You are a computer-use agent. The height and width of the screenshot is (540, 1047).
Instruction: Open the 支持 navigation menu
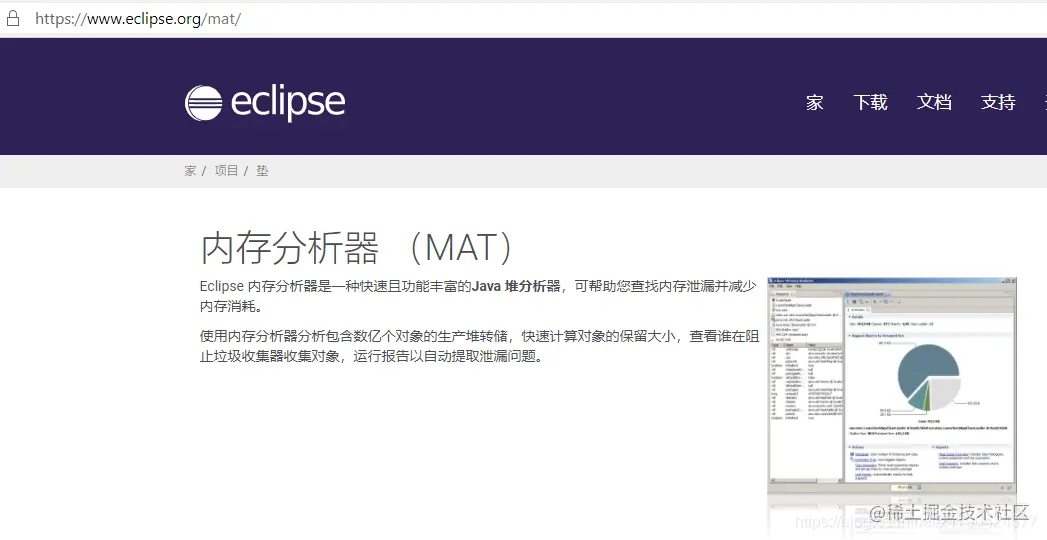[998, 102]
